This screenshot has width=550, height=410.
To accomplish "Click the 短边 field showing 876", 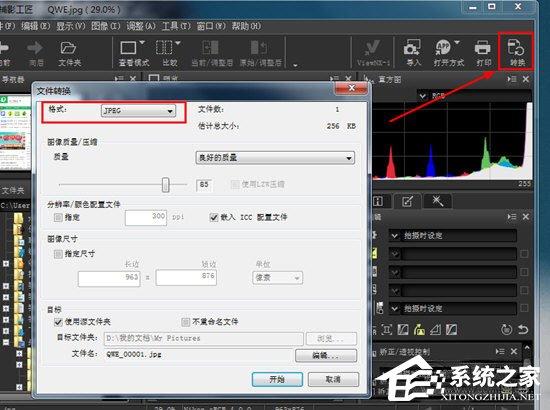I will [186, 277].
